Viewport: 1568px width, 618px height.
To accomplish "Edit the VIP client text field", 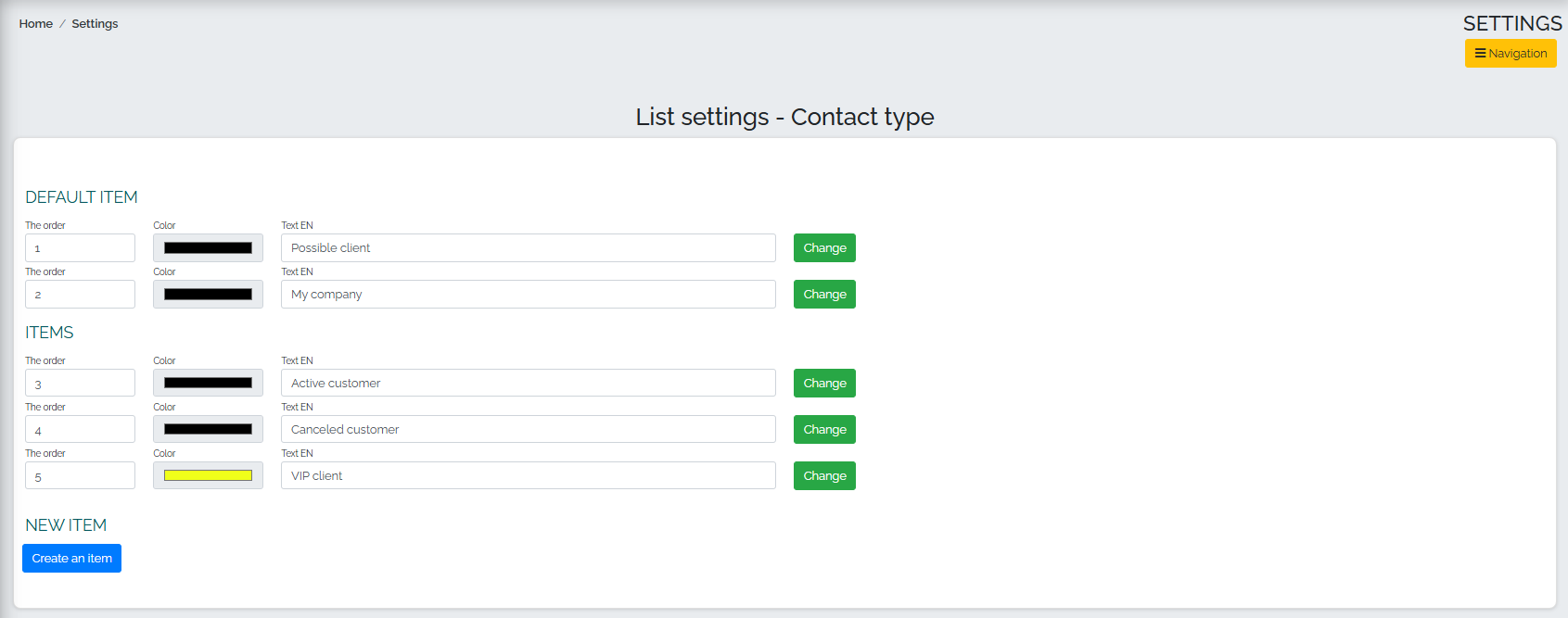I will click(x=529, y=476).
